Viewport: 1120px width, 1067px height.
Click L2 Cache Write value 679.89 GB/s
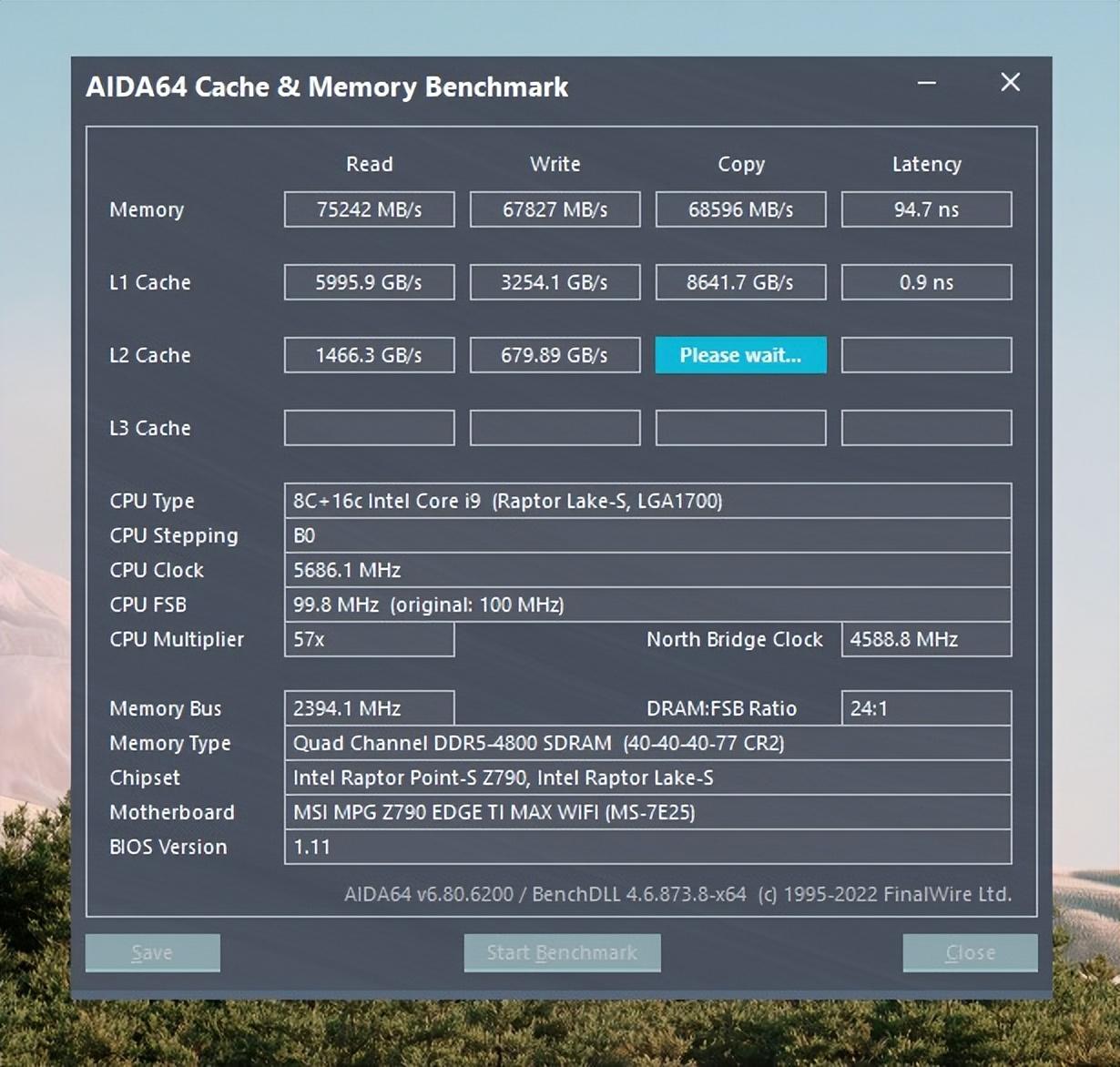click(x=555, y=355)
